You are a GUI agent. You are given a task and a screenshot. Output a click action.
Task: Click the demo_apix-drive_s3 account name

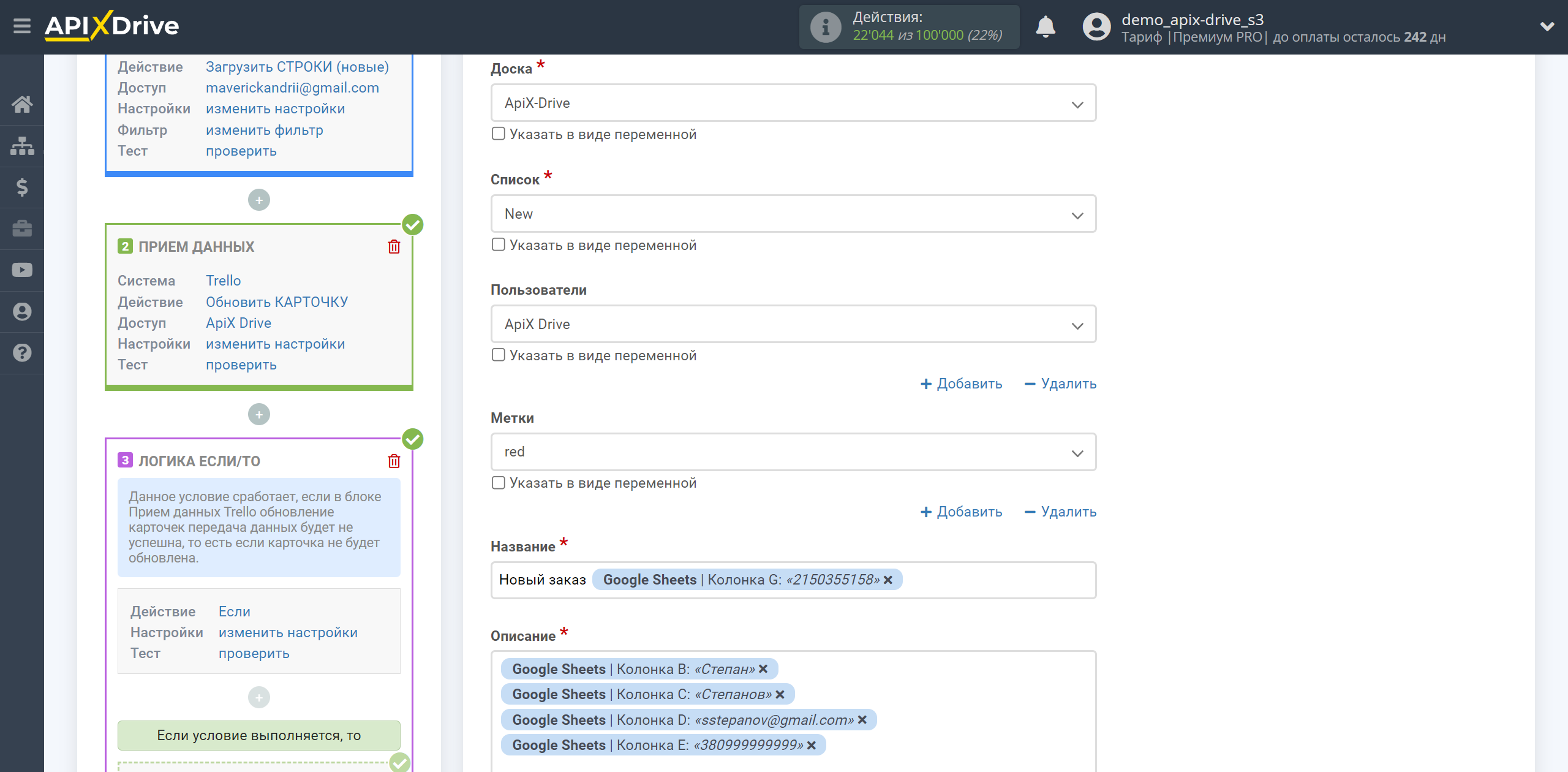[1193, 20]
